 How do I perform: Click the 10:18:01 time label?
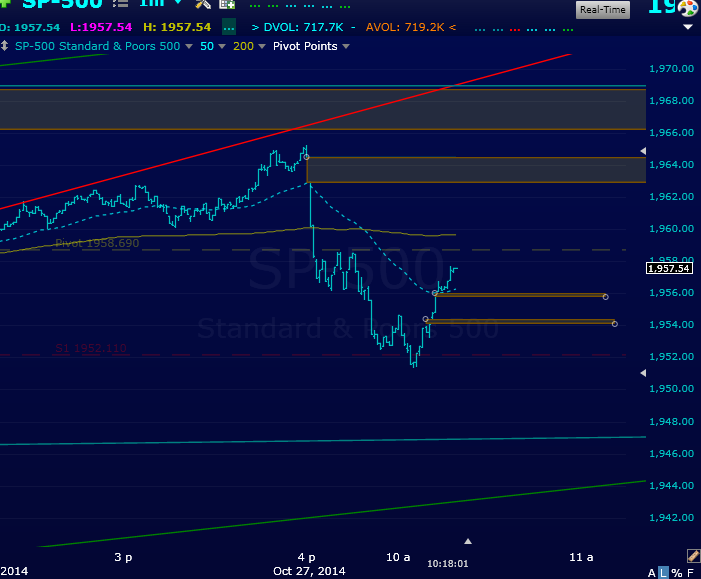pos(448,563)
